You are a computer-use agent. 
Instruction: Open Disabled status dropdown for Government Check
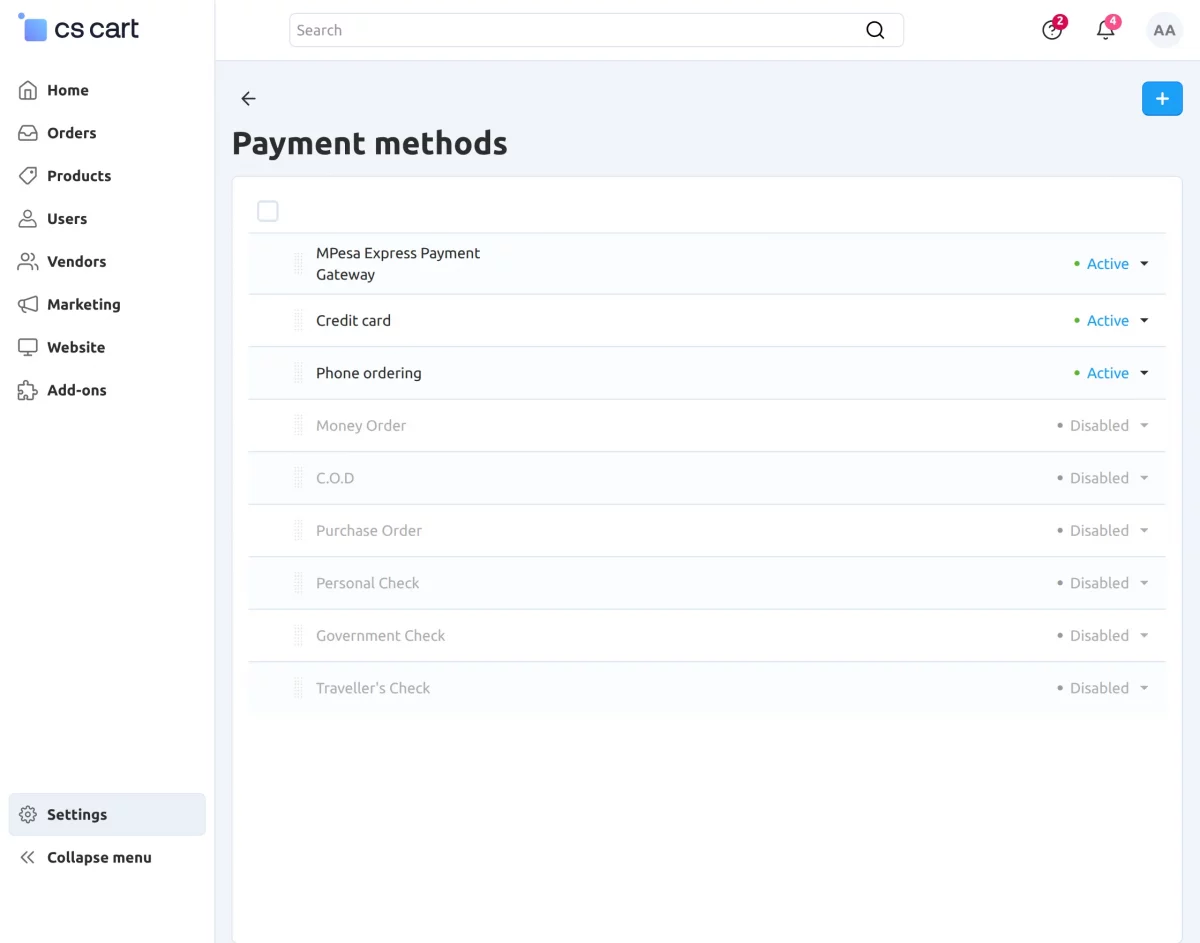click(x=1103, y=636)
